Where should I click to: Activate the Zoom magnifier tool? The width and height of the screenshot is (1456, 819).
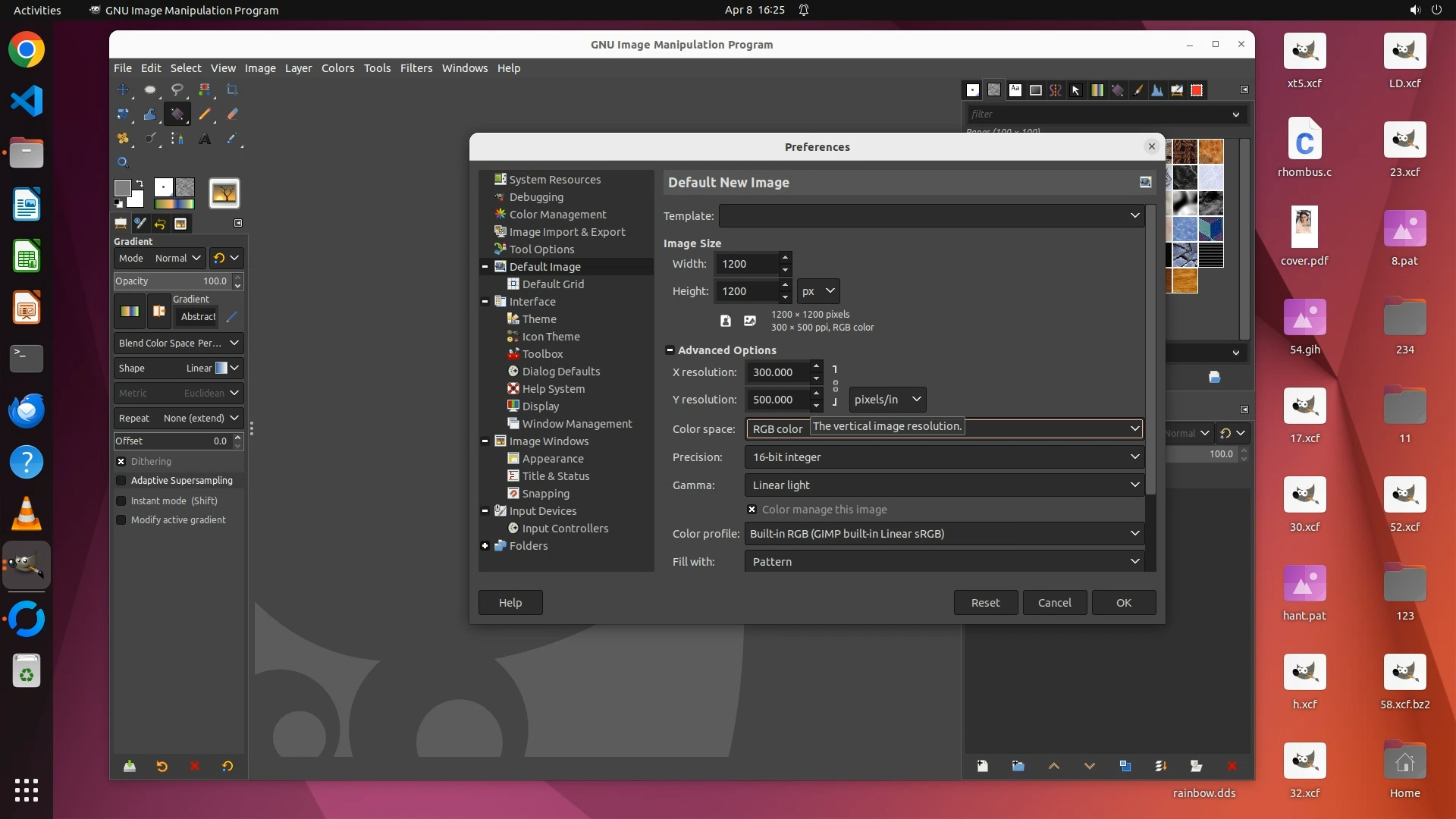point(123,162)
